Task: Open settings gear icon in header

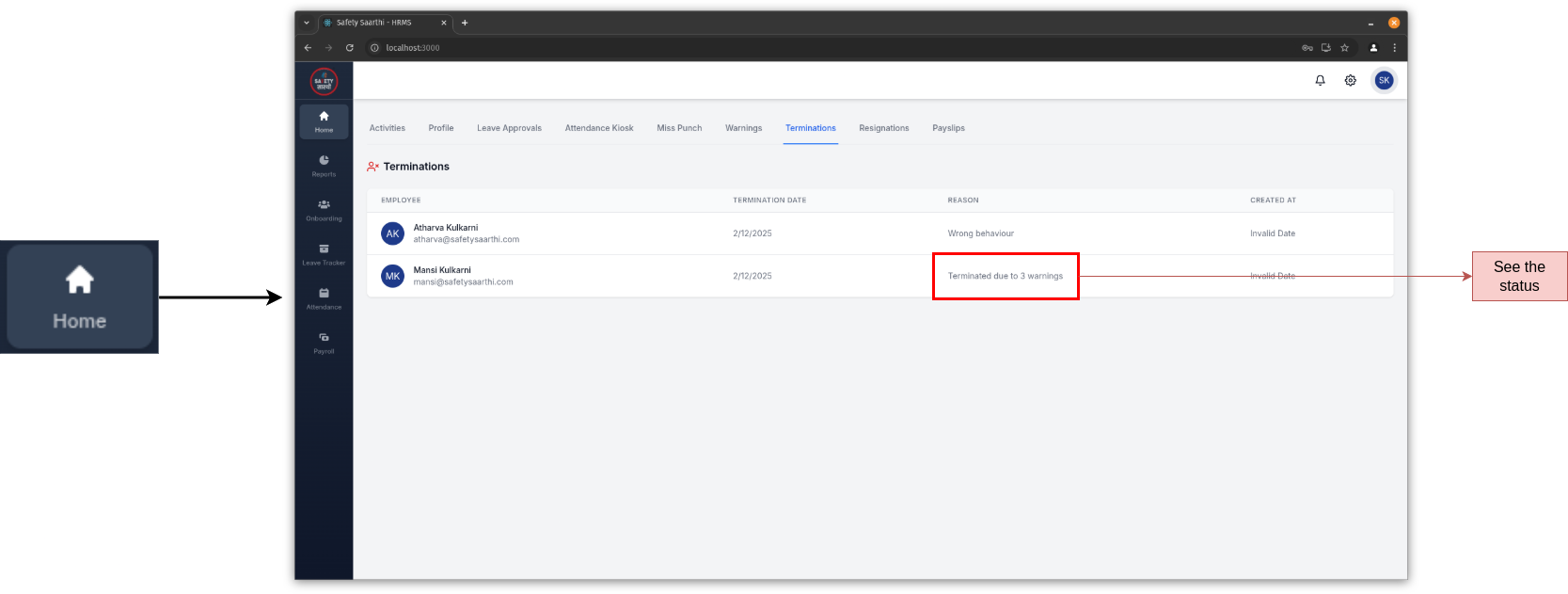Action: [x=1350, y=81]
